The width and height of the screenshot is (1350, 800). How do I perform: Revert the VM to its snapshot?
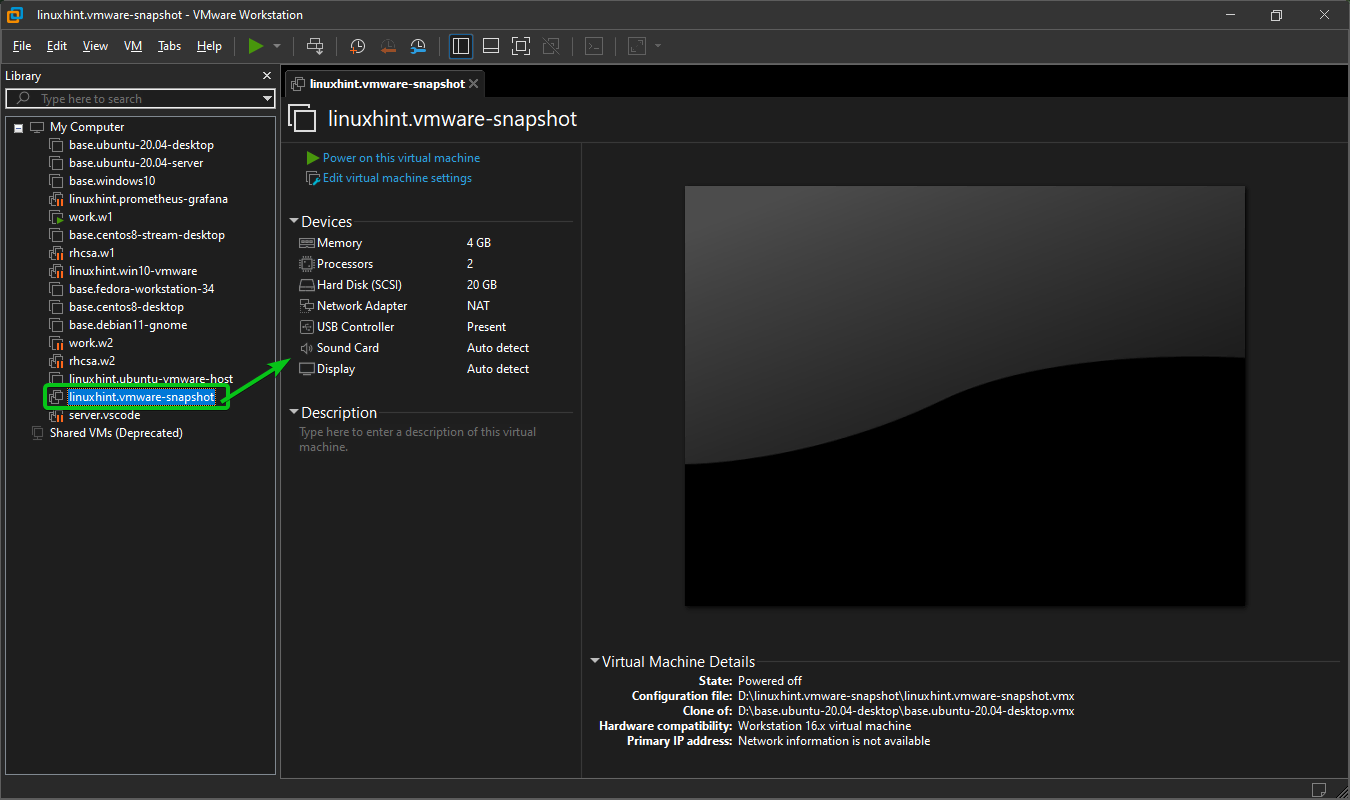pos(388,46)
